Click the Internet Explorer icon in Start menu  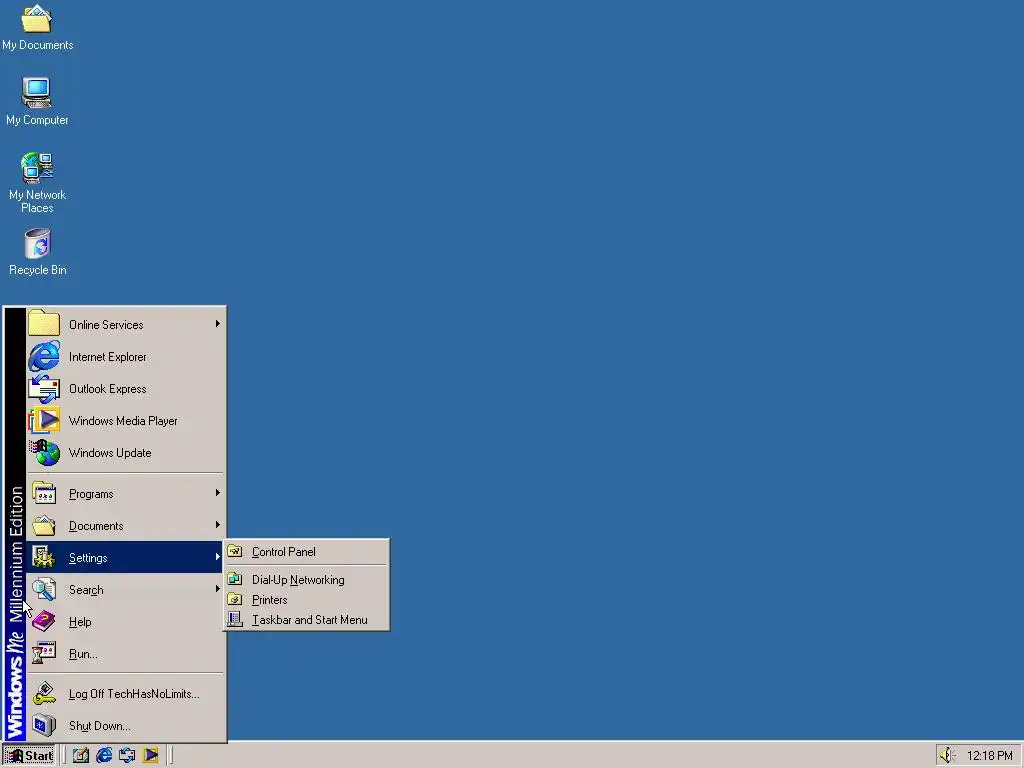pos(44,356)
